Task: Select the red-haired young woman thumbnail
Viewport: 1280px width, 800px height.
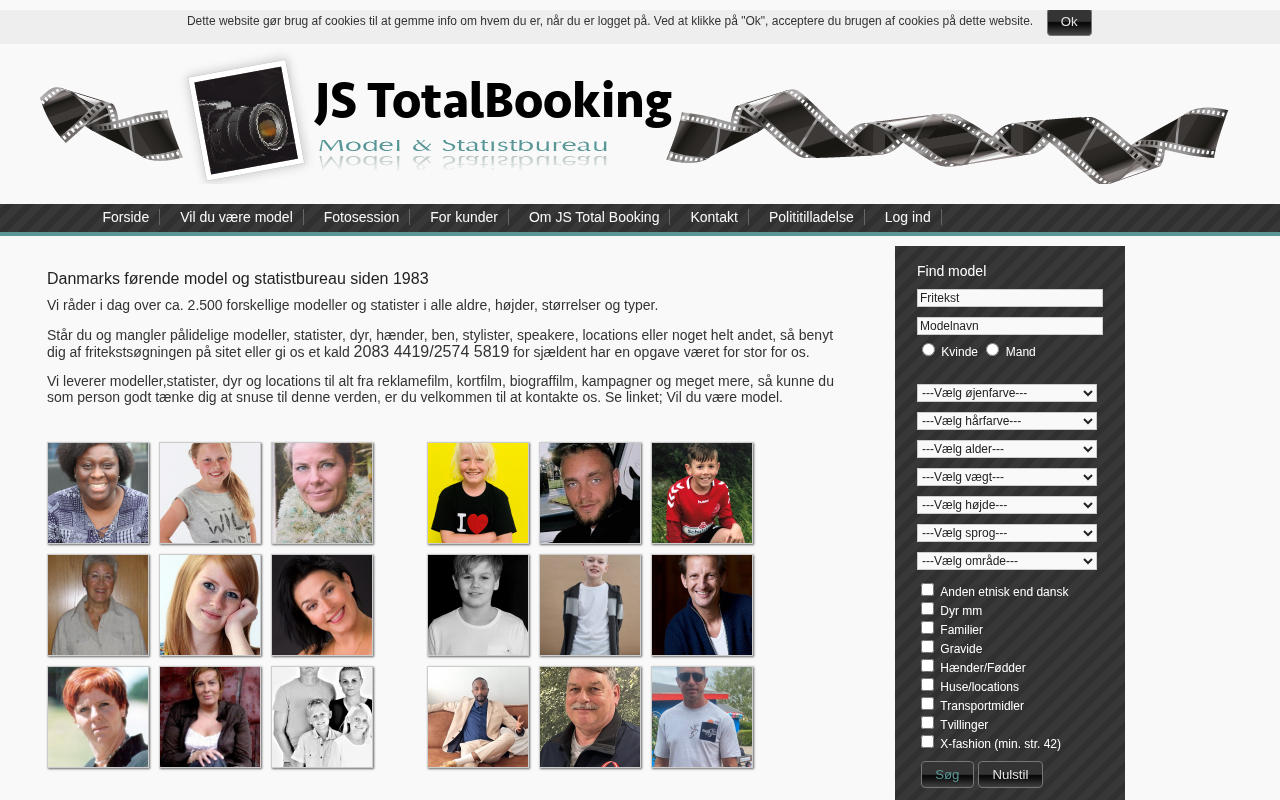Action: tap(210, 605)
